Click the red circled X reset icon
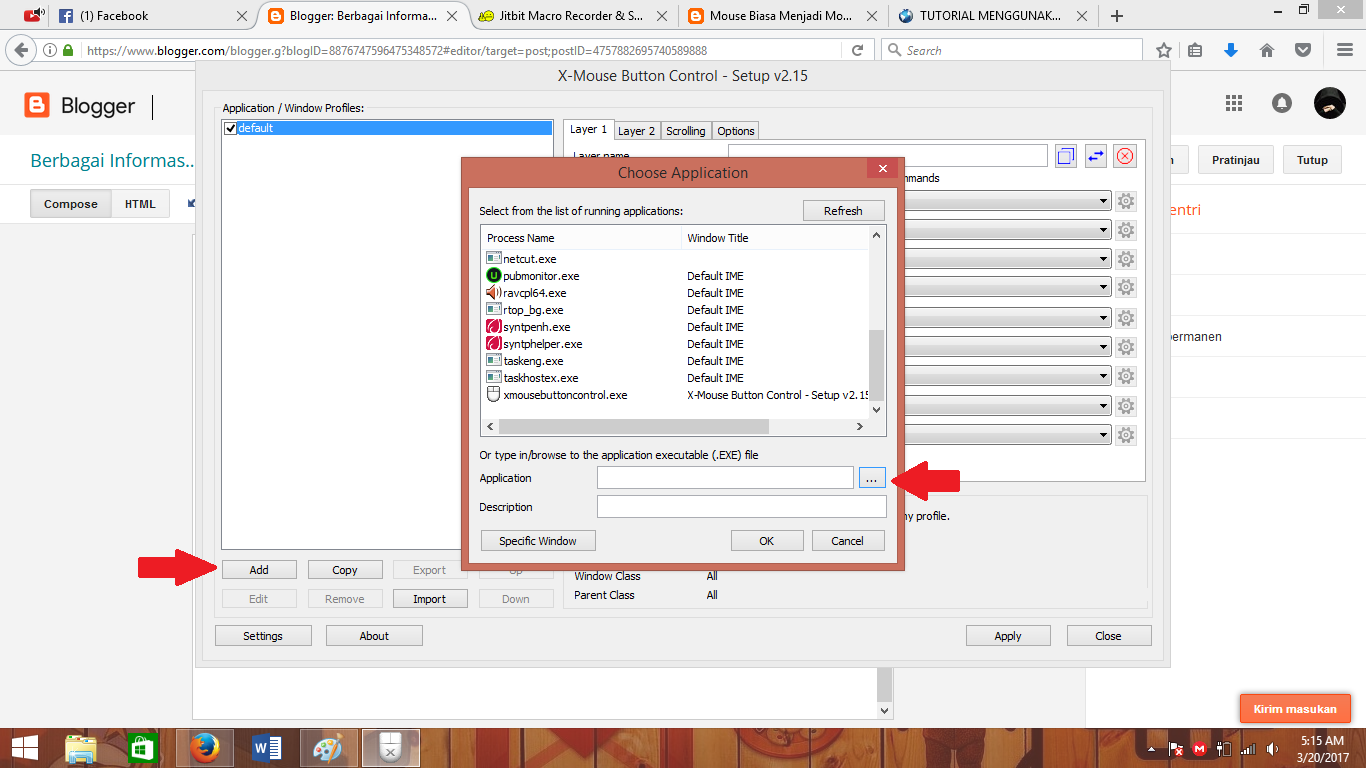This screenshot has width=1366, height=768. coord(1125,156)
